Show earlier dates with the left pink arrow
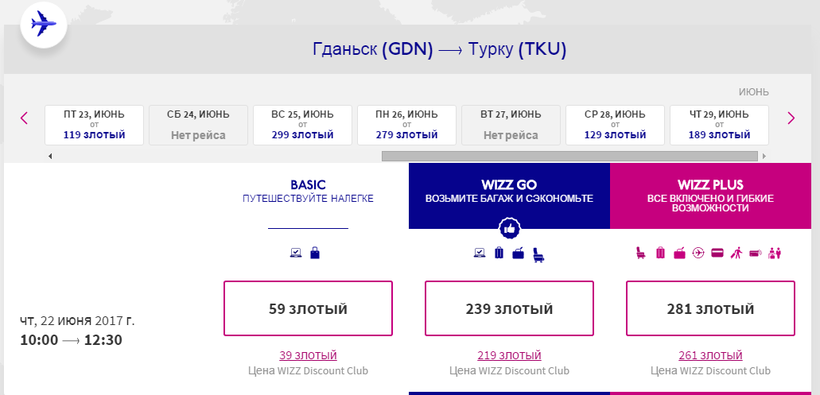820x395 pixels. 24,118
